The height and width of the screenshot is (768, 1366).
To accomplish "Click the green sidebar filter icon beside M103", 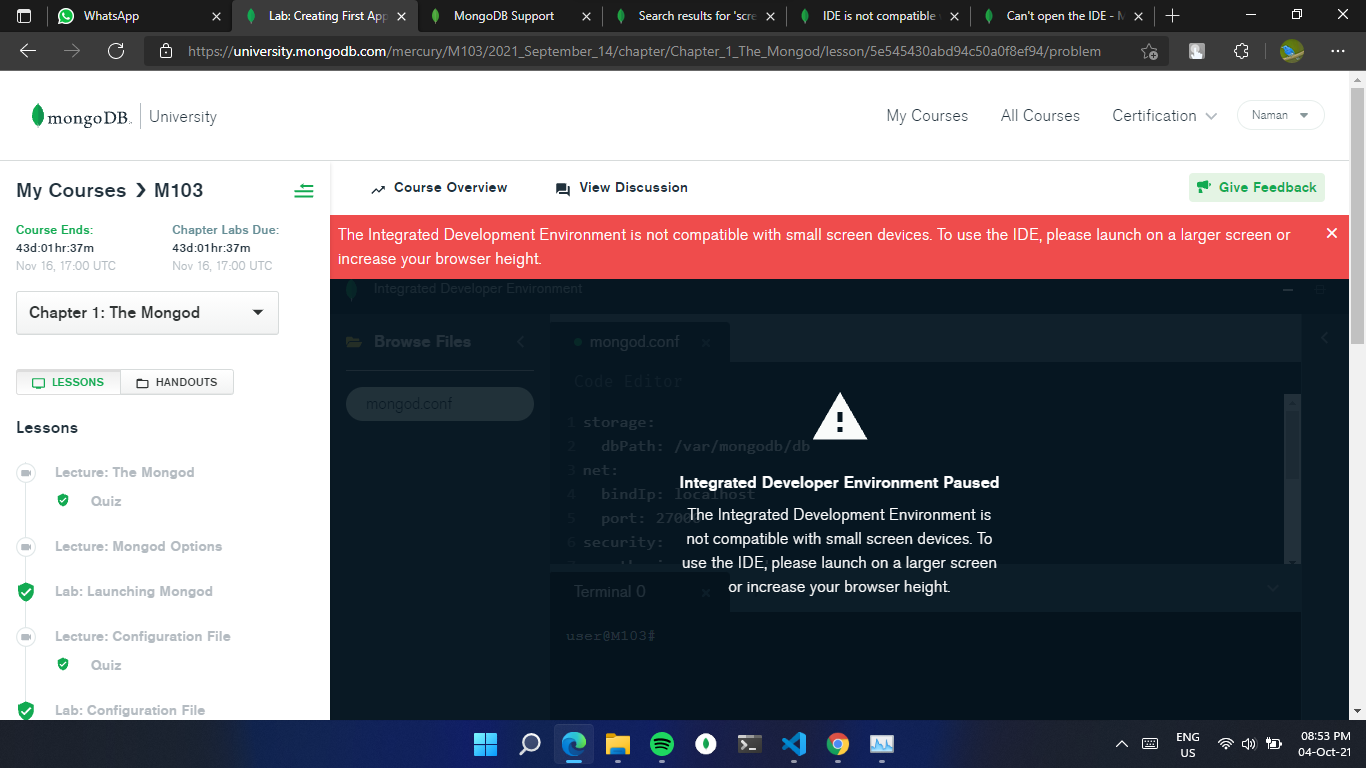I will 304,190.
